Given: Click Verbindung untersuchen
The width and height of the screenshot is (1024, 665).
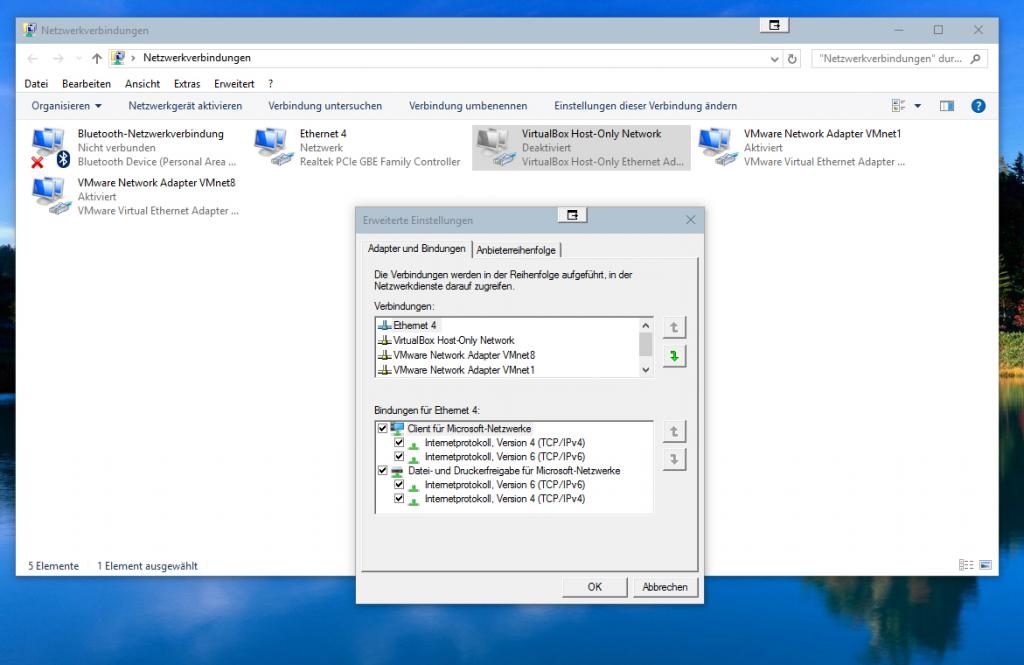Looking at the screenshot, I should coord(325,106).
